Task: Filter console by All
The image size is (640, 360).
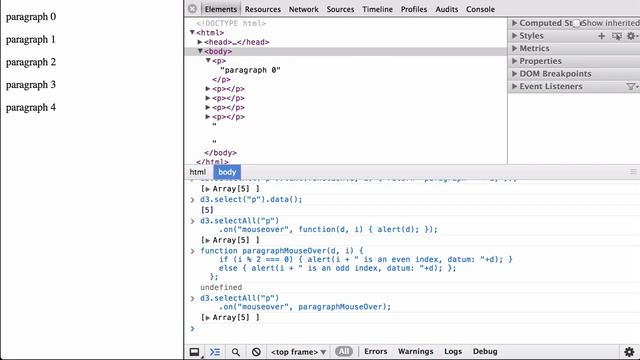Action: 344,351
